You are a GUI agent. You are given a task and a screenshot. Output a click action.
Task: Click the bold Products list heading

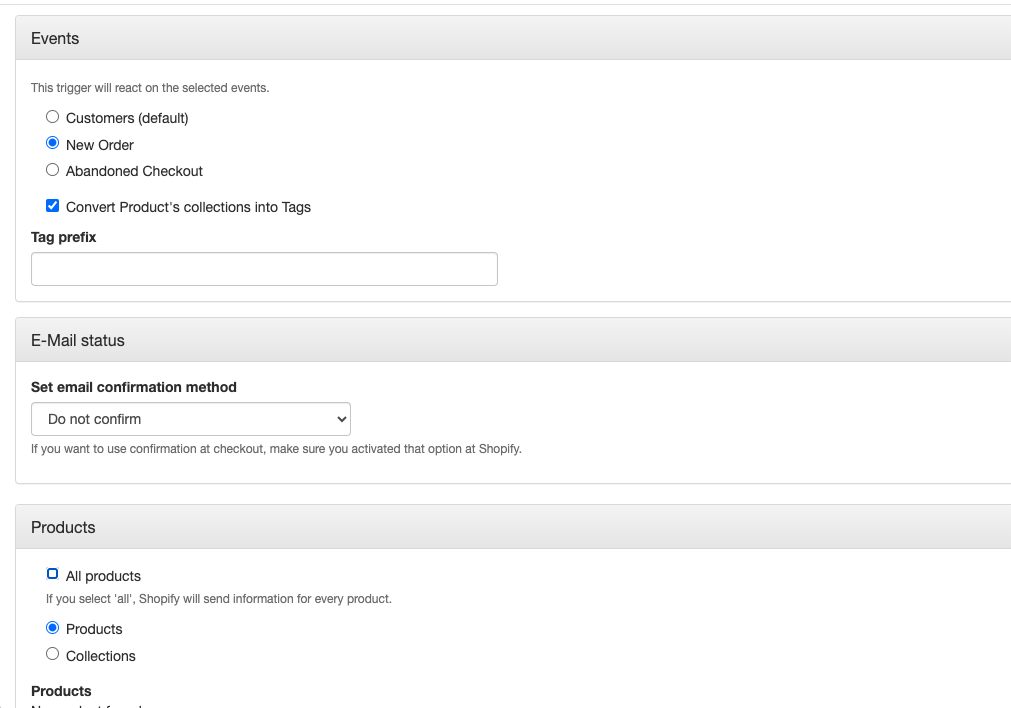61,691
